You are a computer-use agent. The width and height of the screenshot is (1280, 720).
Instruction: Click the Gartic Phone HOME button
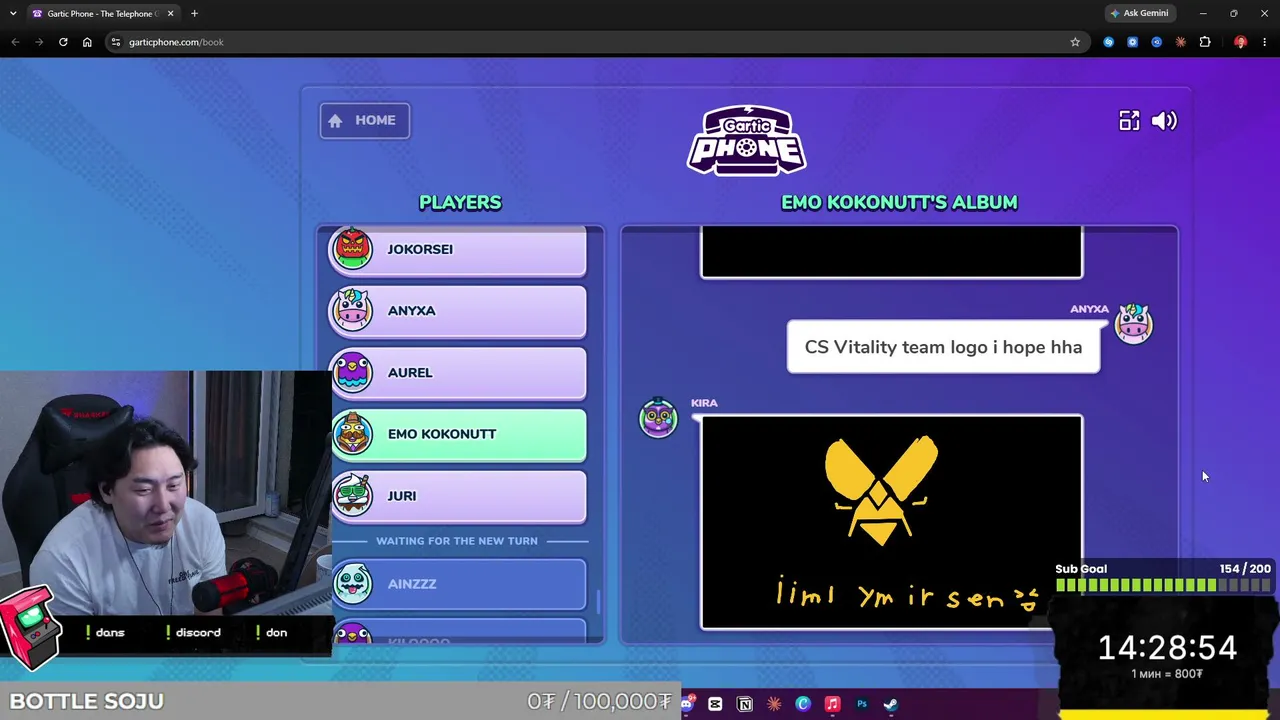[364, 121]
